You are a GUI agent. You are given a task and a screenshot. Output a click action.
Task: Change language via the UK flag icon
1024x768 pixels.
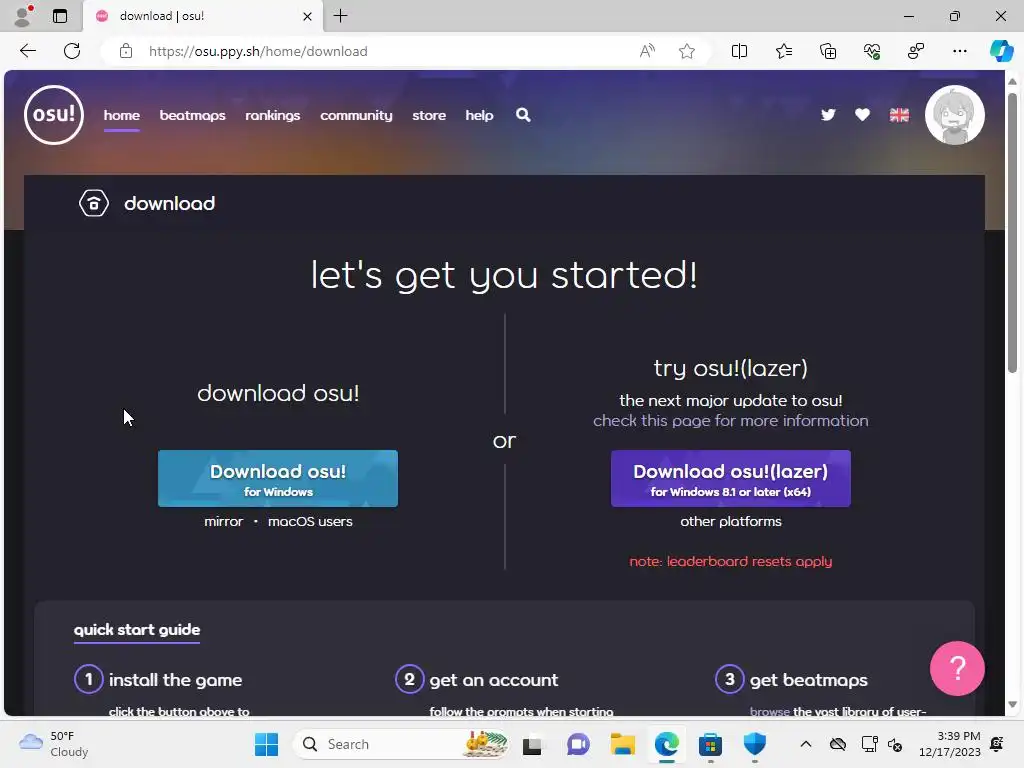(x=899, y=115)
